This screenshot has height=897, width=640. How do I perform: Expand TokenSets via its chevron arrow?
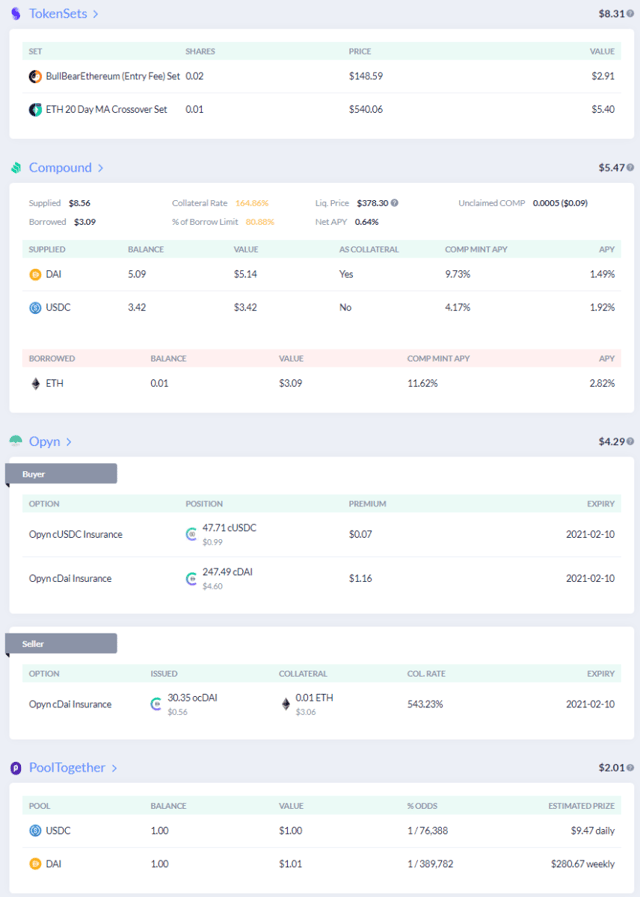96,14
